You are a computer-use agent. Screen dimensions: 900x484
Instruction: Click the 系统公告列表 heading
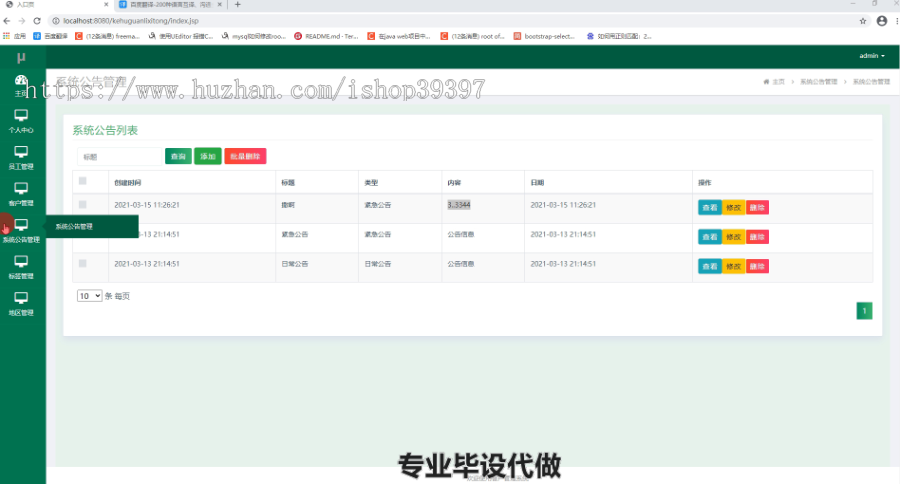click(x=105, y=130)
